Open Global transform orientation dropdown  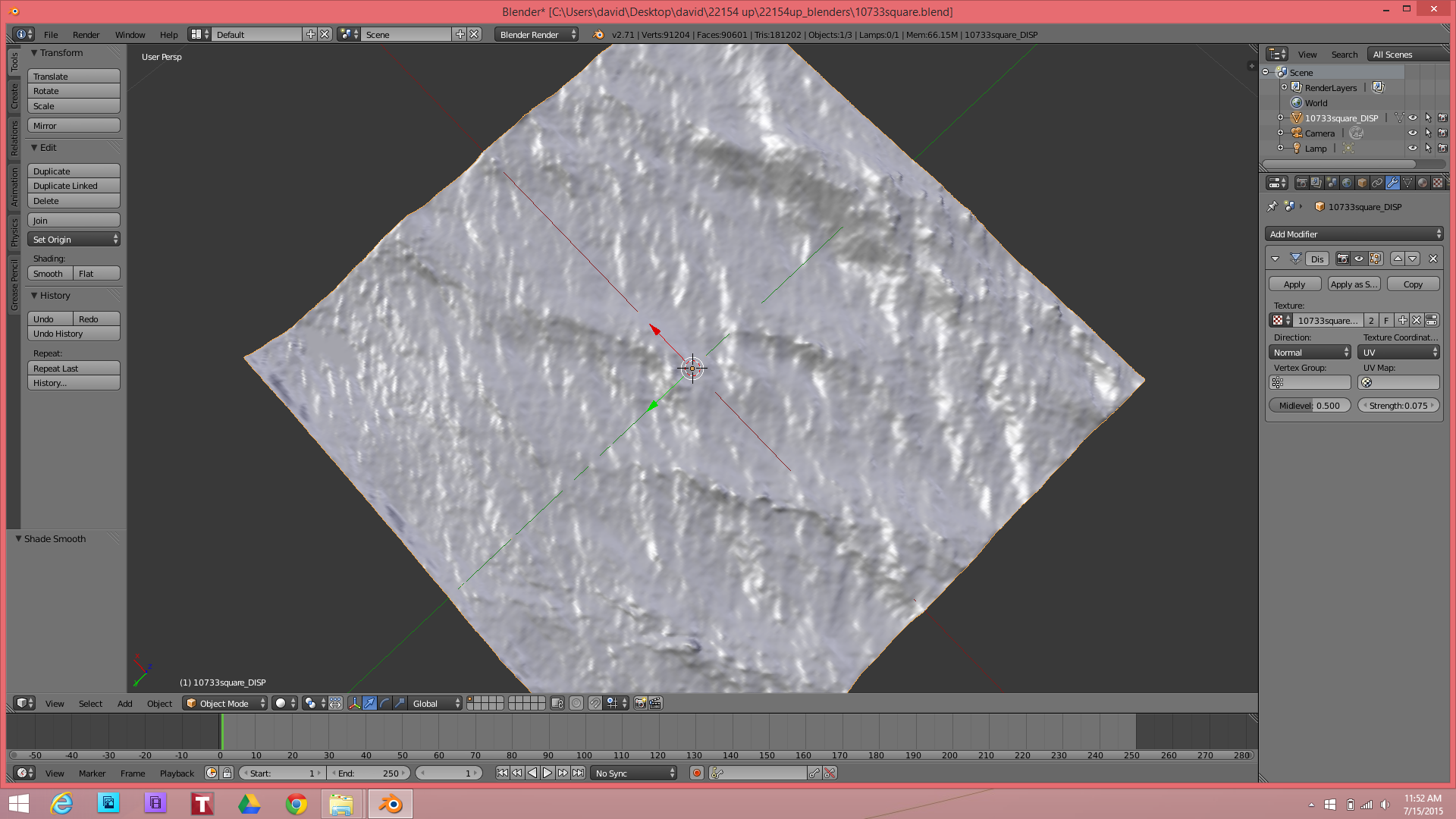tap(435, 703)
